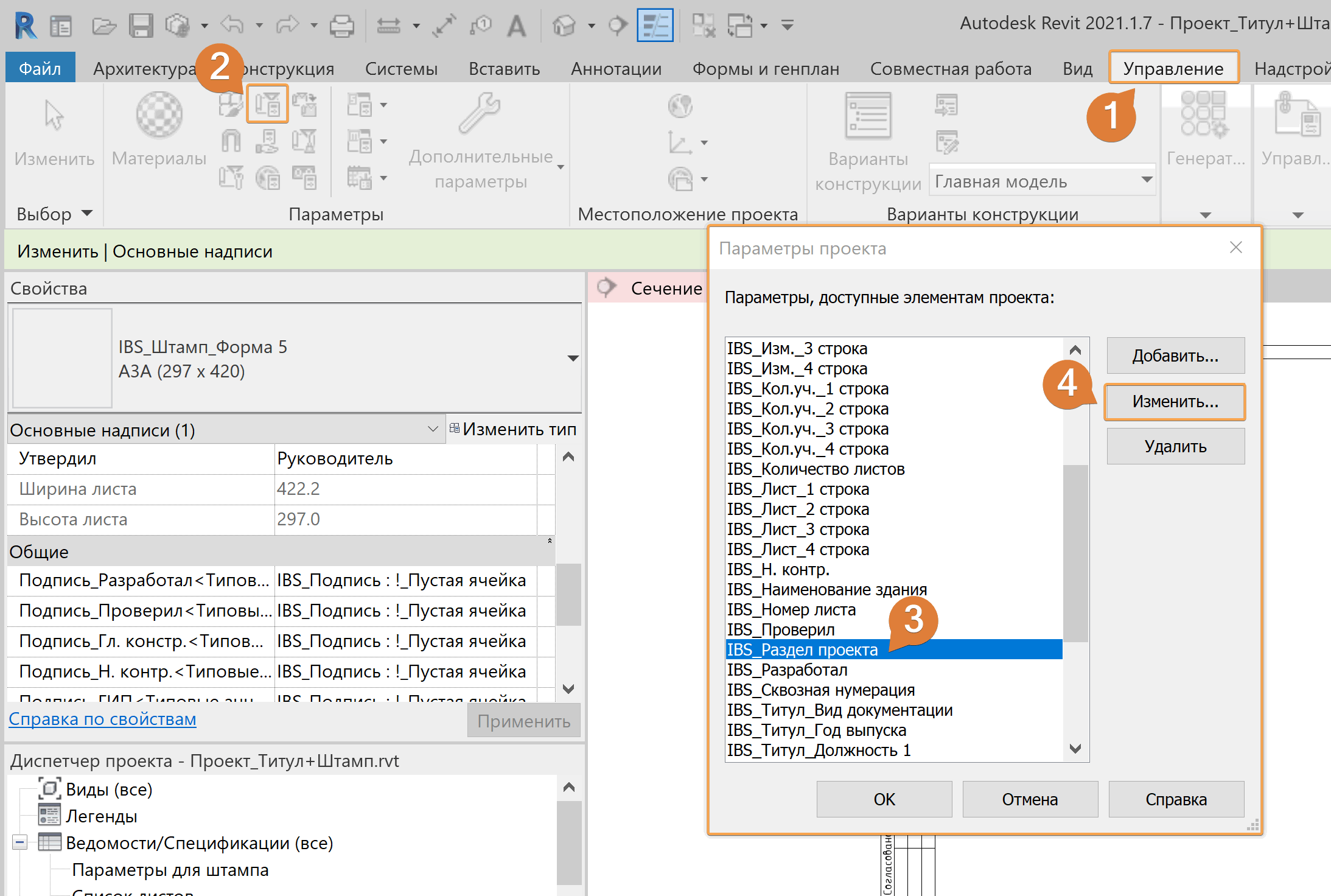Collapse the Ведомости/Спецификации tree node
The width and height of the screenshot is (1331, 896).
point(19,842)
